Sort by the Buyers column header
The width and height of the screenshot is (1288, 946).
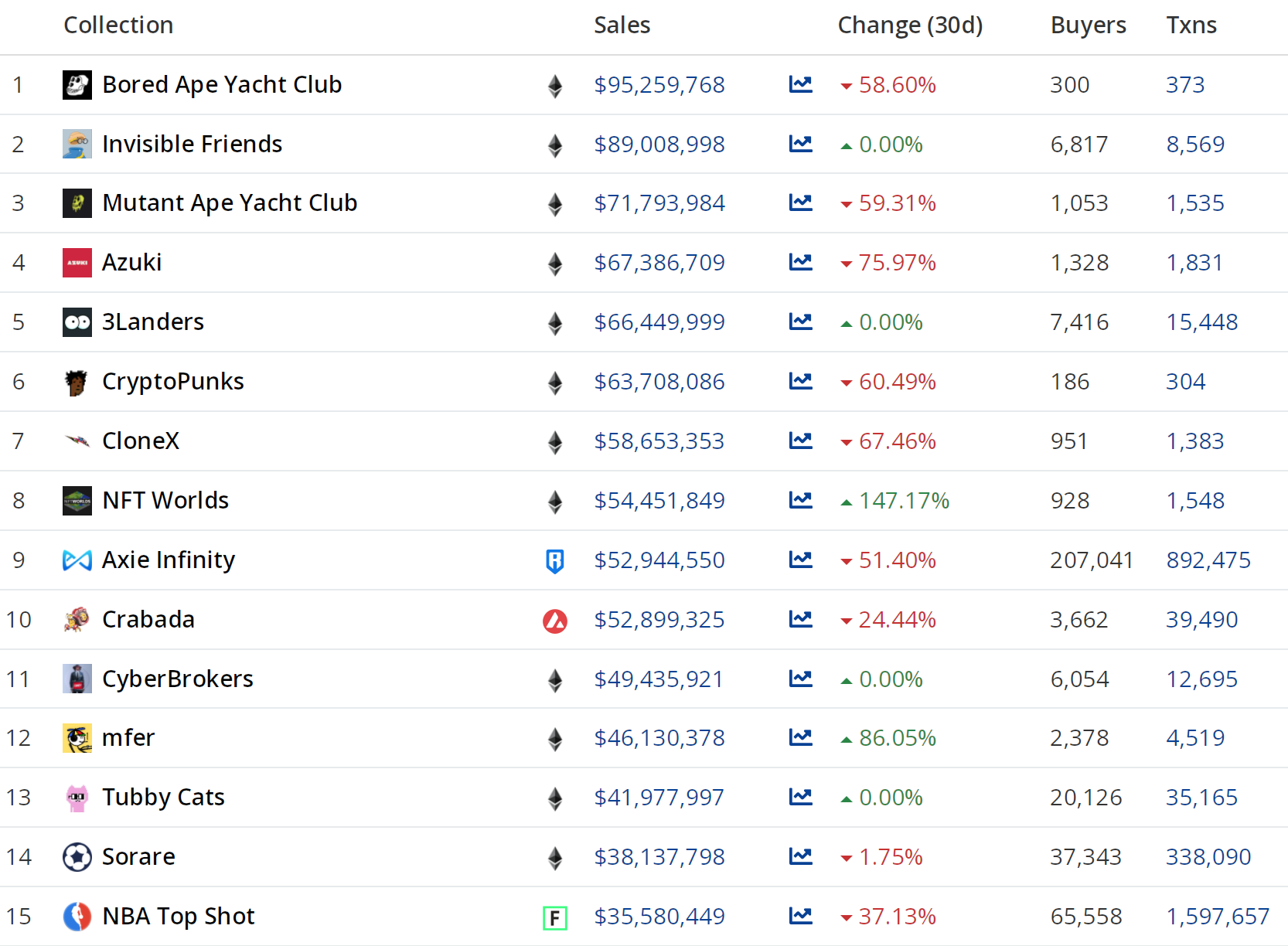1088,25
